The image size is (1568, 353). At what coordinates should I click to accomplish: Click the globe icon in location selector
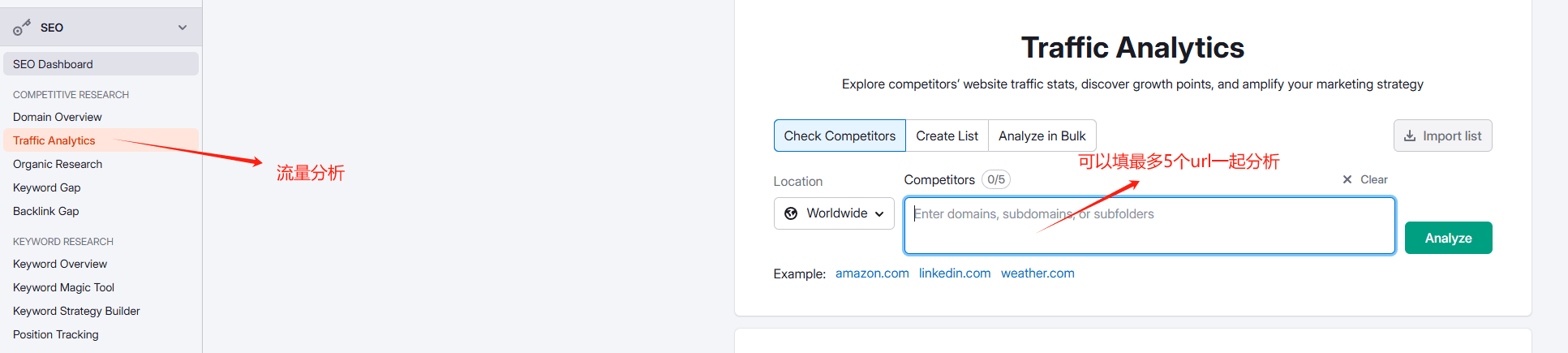[791, 213]
